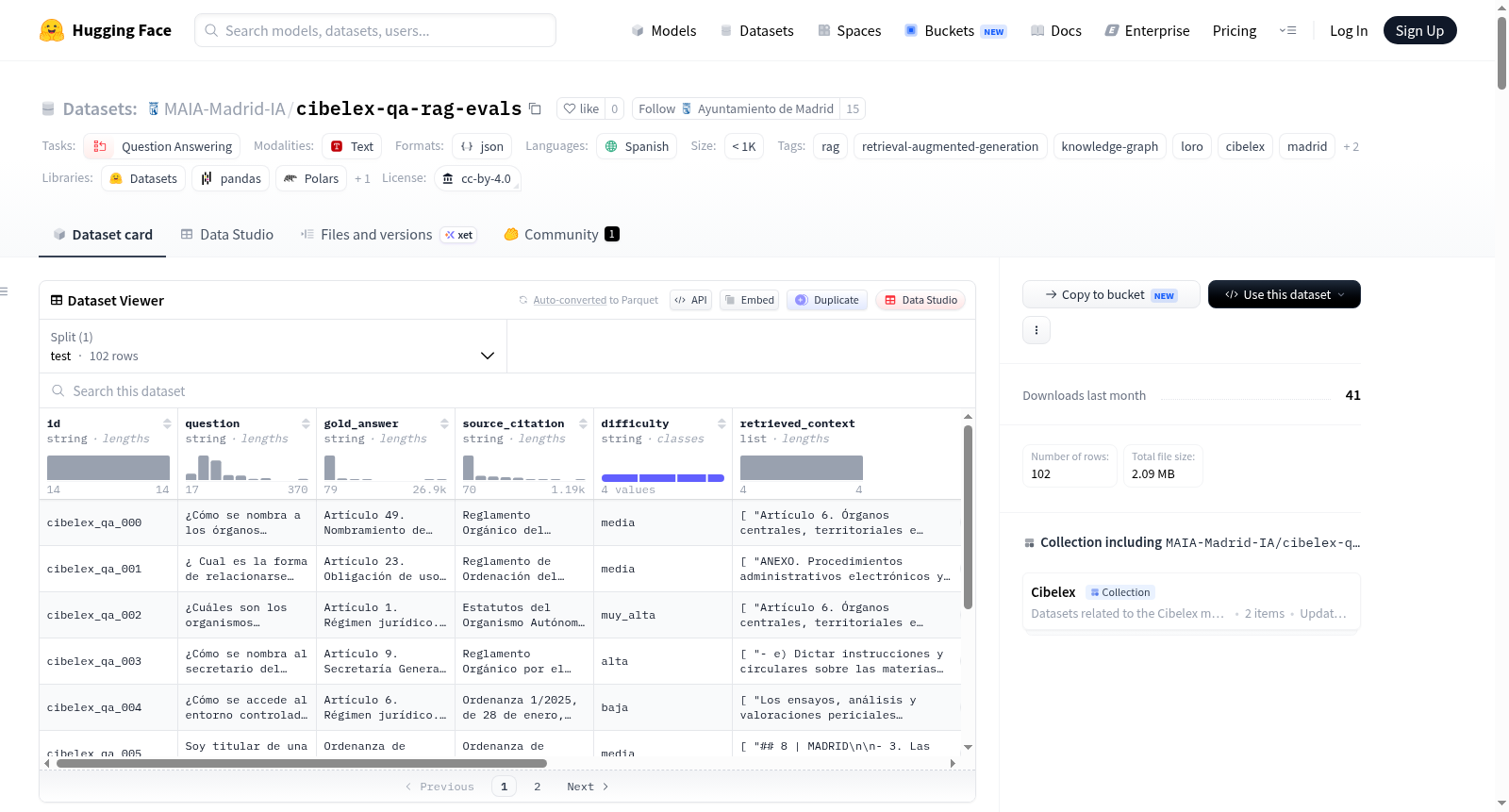Click the Spanish language tag
1509x812 pixels.
(637, 146)
